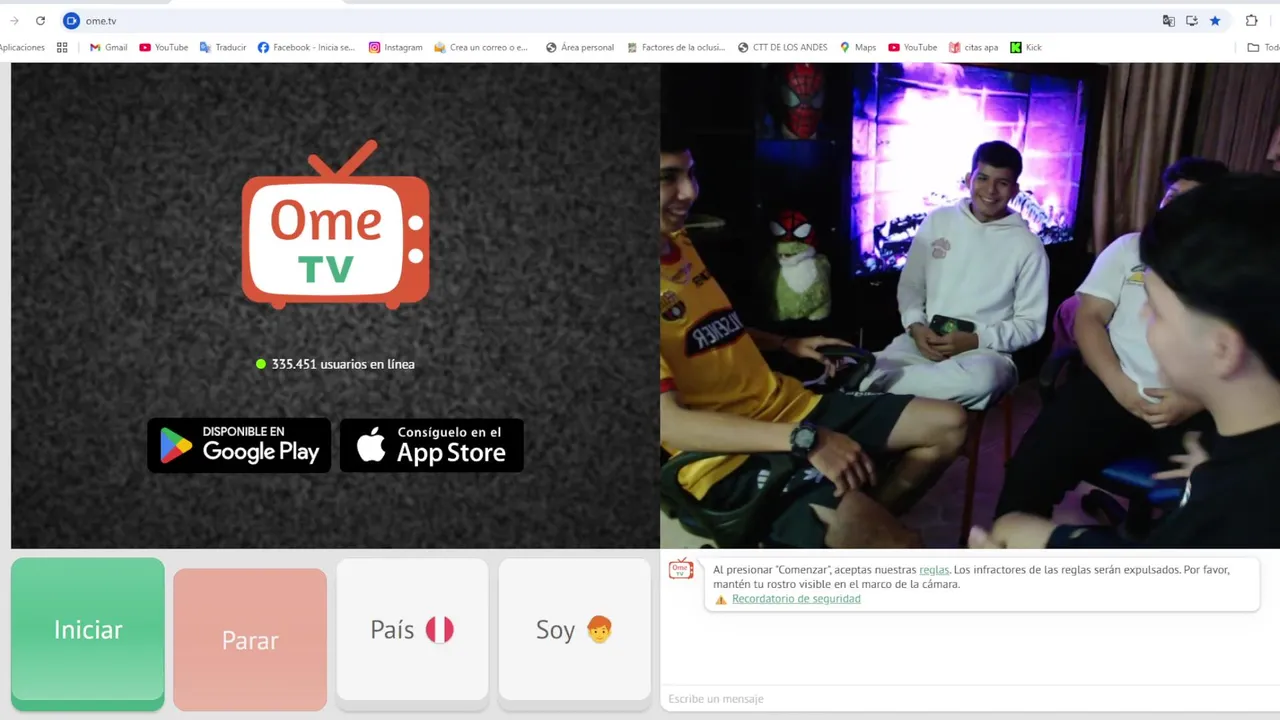Open the Google Play download badge
Image resolution: width=1280 pixels, height=720 pixels.
(x=239, y=445)
